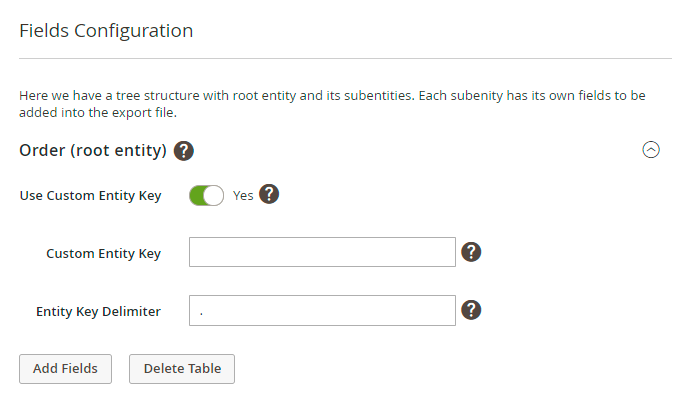
Task: Click the Fields Configuration section title
Action: [x=106, y=31]
